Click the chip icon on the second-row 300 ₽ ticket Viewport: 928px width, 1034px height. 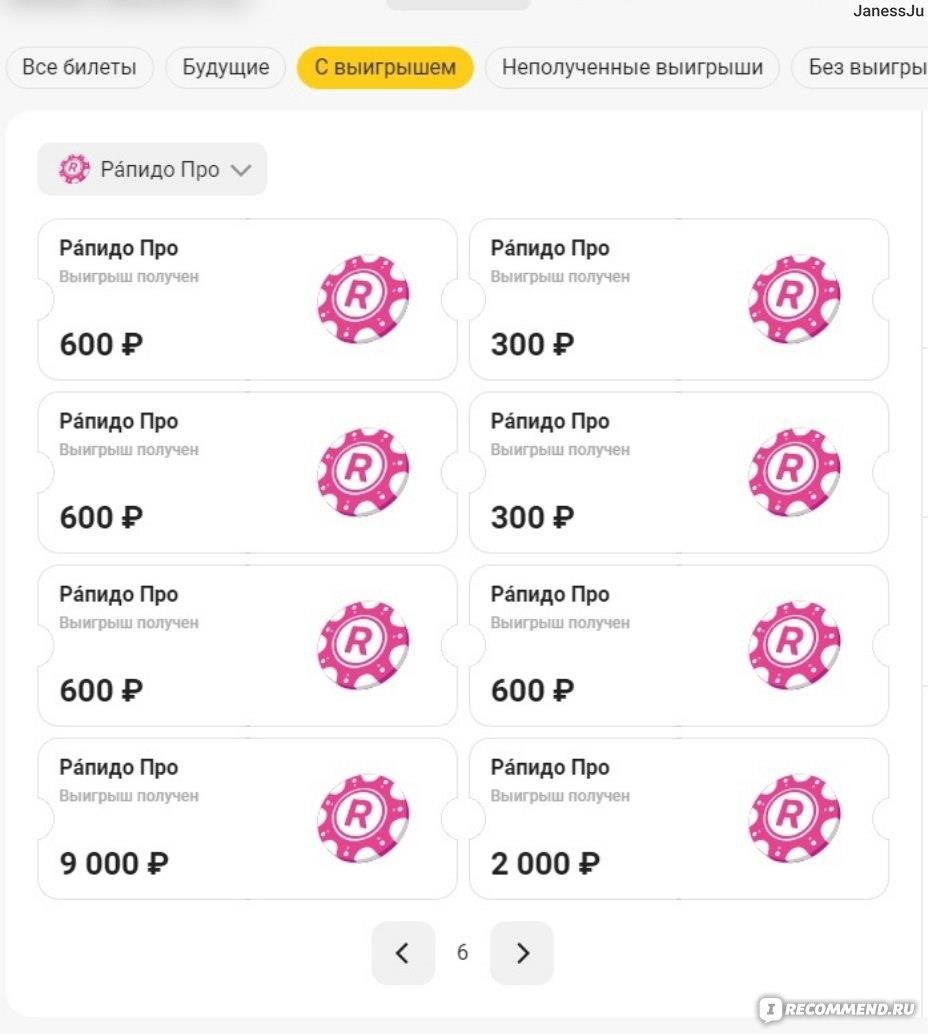point(794,471)
